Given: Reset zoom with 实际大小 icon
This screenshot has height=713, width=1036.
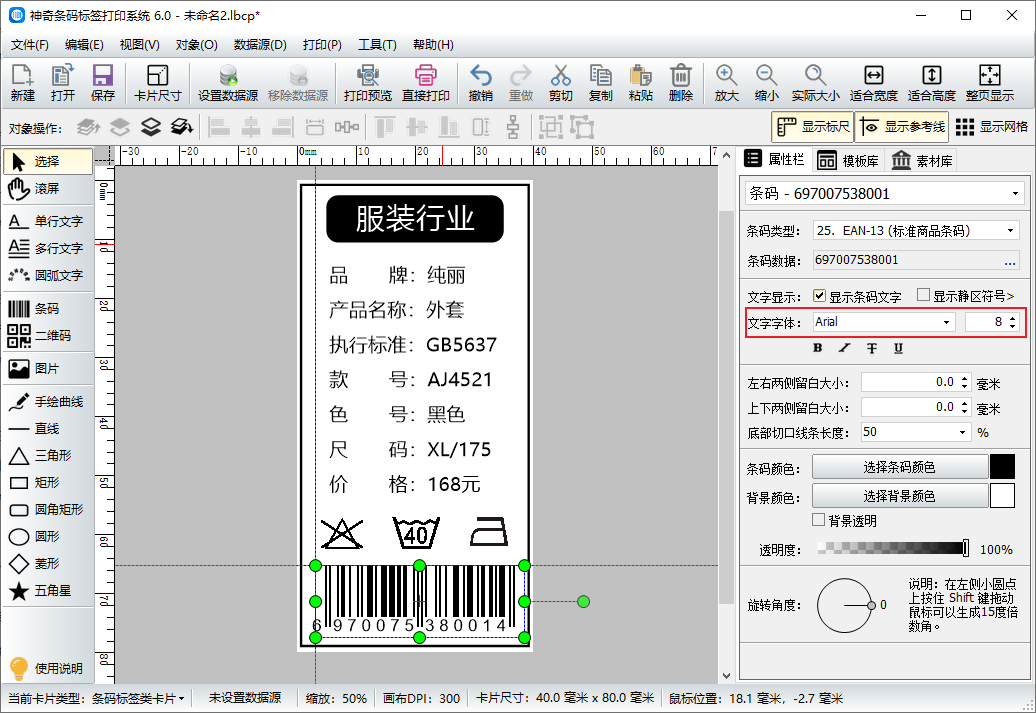Looking at the screenshot, I should pos(815,83).
